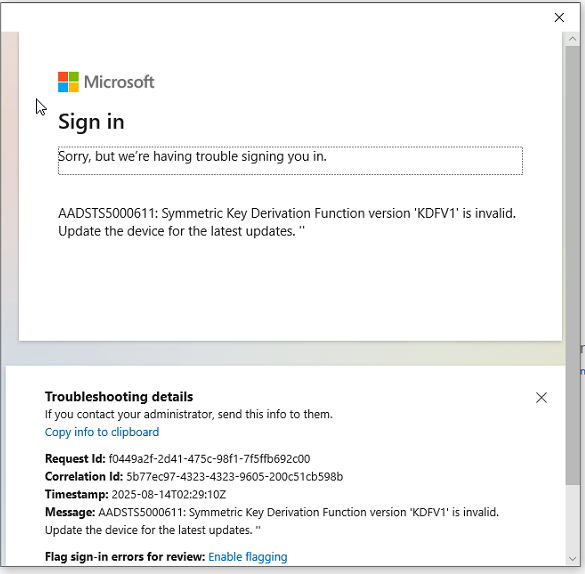Click the 'Flag sign-in errors for review' label

pos(125,556)
